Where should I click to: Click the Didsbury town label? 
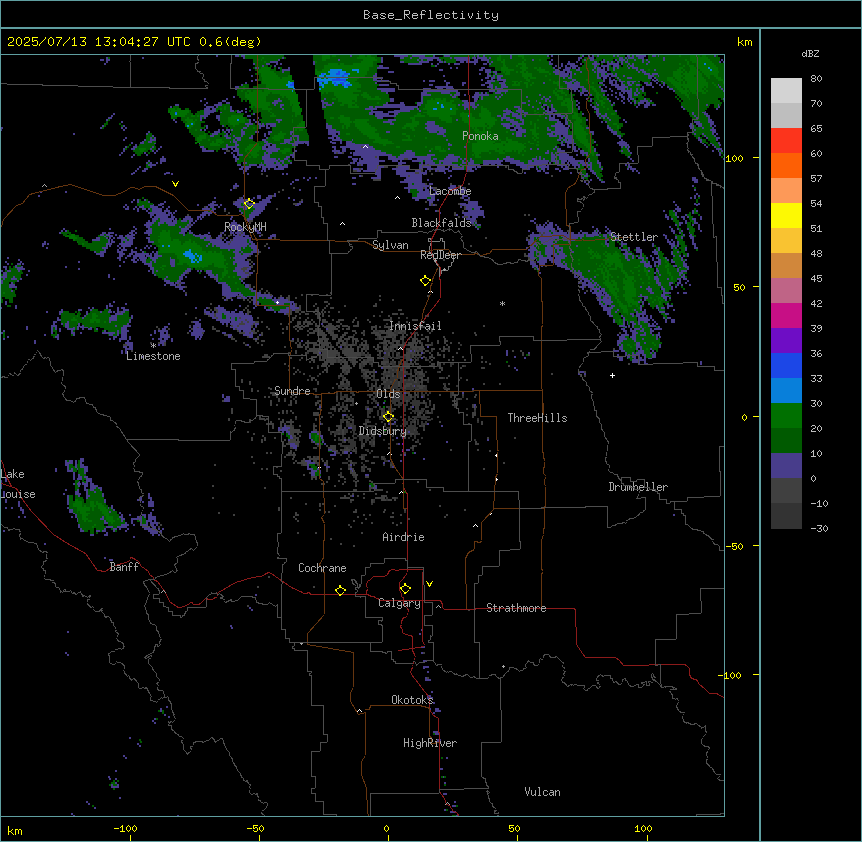pyautogui.click(x=383, y=431)
